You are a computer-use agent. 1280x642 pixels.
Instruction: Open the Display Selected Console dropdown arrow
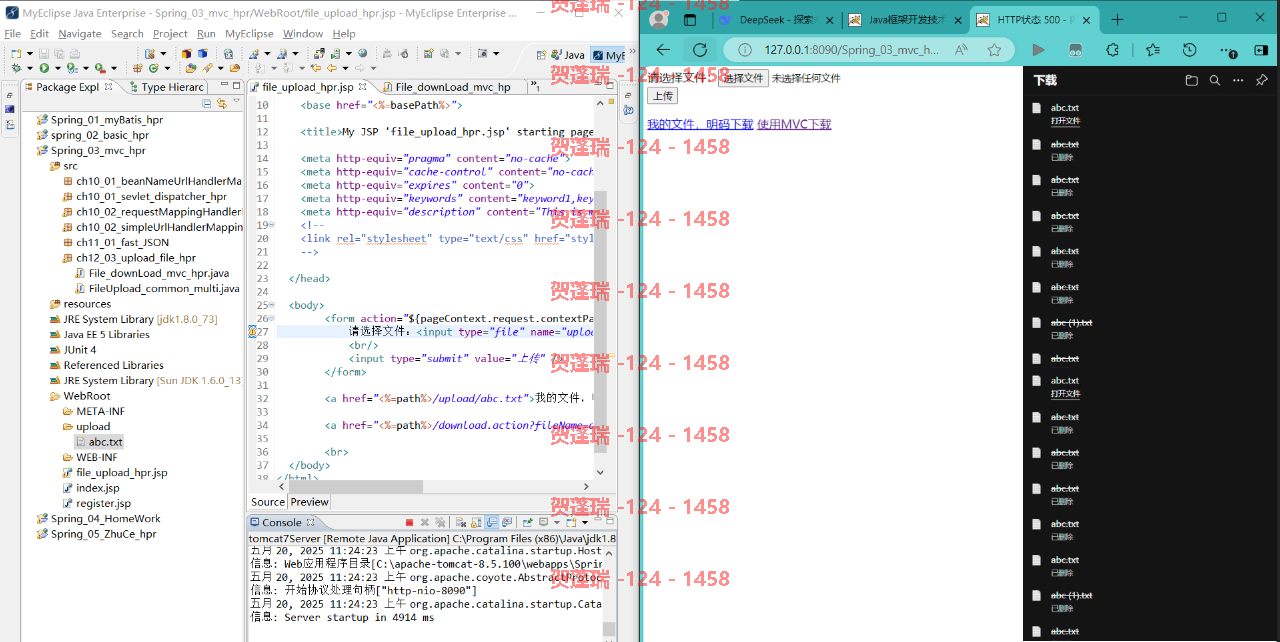[557, 523]
